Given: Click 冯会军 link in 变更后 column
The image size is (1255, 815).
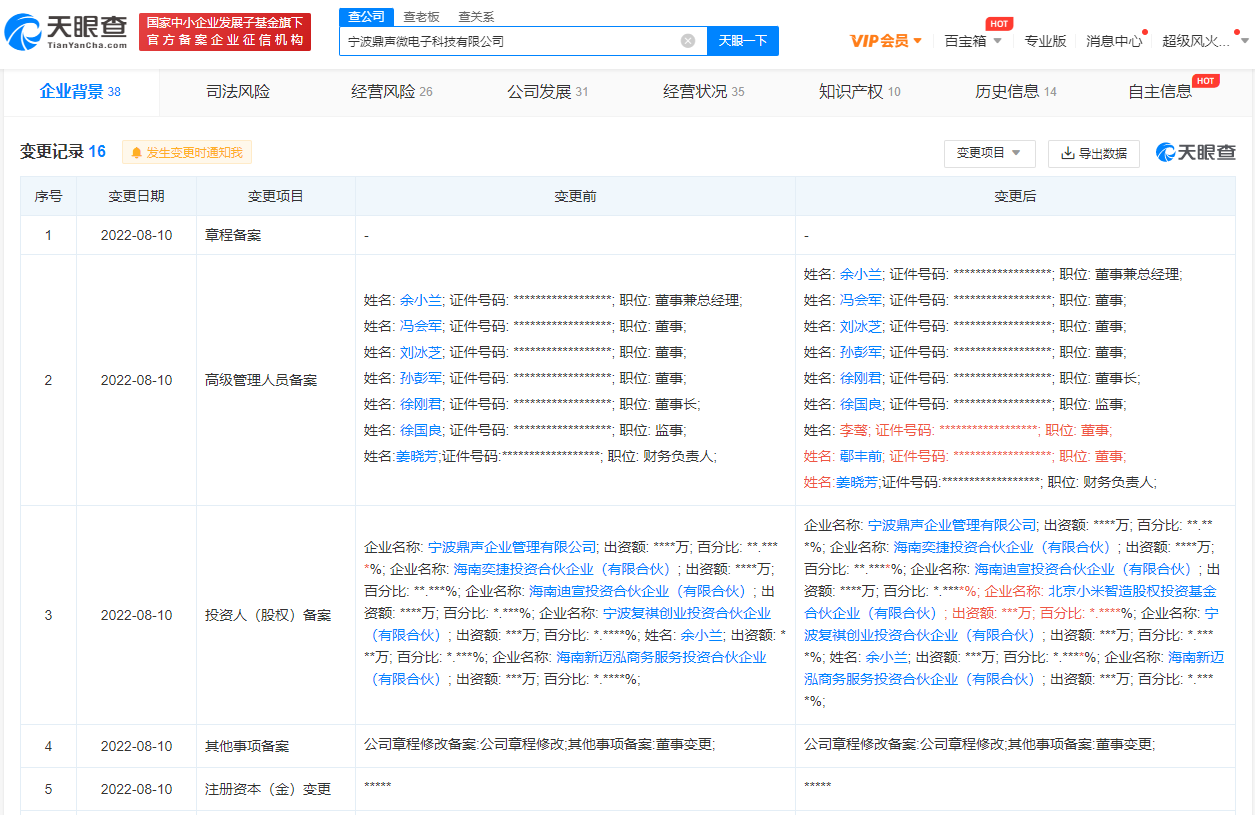Looking at the screenshot, I should click(861, 300).
